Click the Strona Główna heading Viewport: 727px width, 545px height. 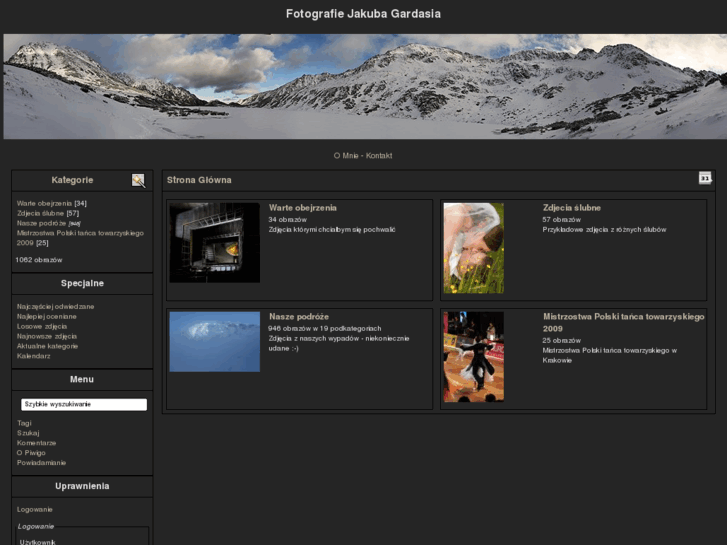pos(199,180)
